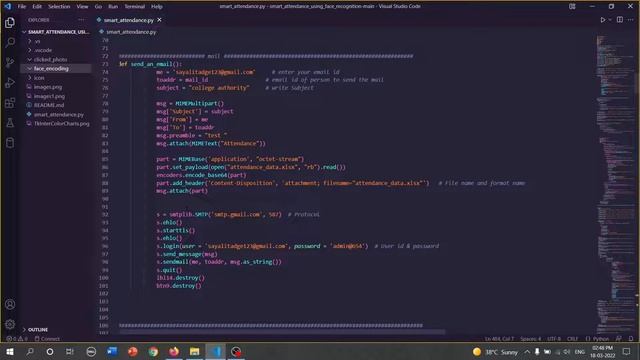Open the Go menu

[x=98, y=6]
